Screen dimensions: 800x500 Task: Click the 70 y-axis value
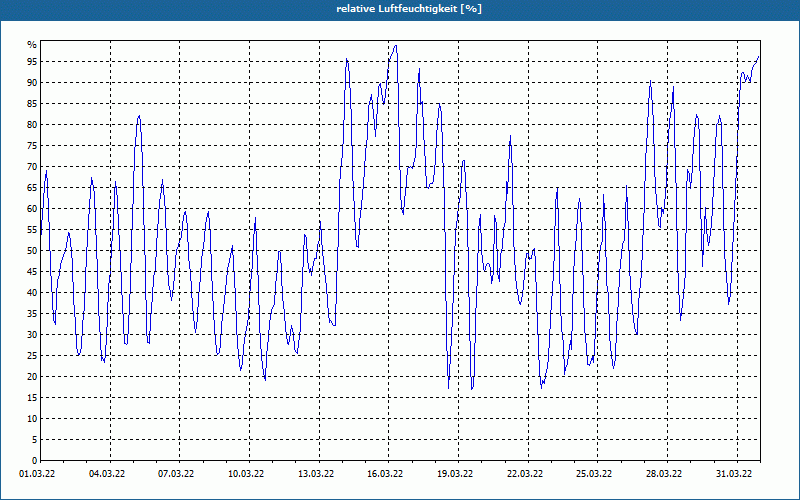(x=32, y=166)
